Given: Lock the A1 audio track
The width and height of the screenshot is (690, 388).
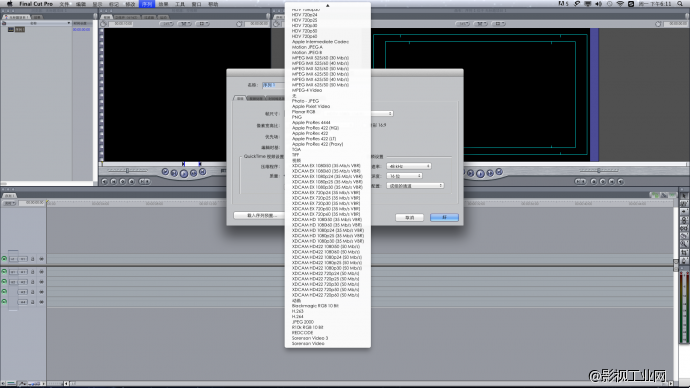Looking at the screenshot, I should pyautogui.click(x=33, y=272).
